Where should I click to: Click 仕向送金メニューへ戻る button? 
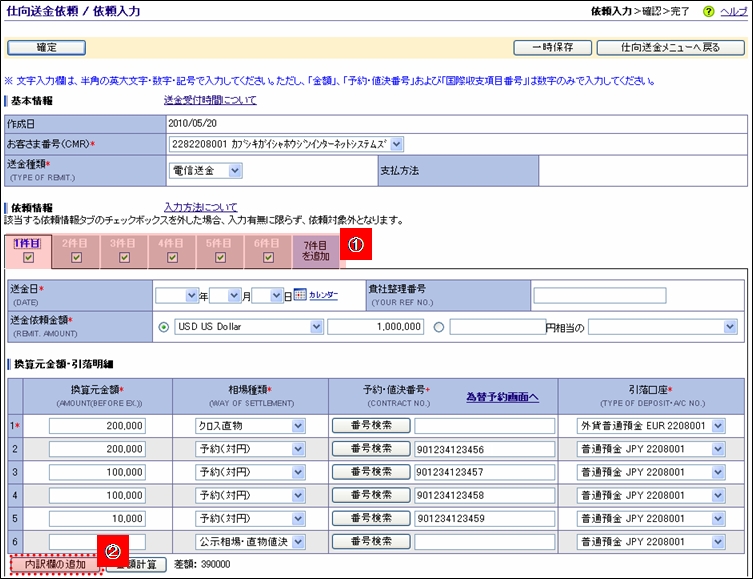(x=670, y=48)
